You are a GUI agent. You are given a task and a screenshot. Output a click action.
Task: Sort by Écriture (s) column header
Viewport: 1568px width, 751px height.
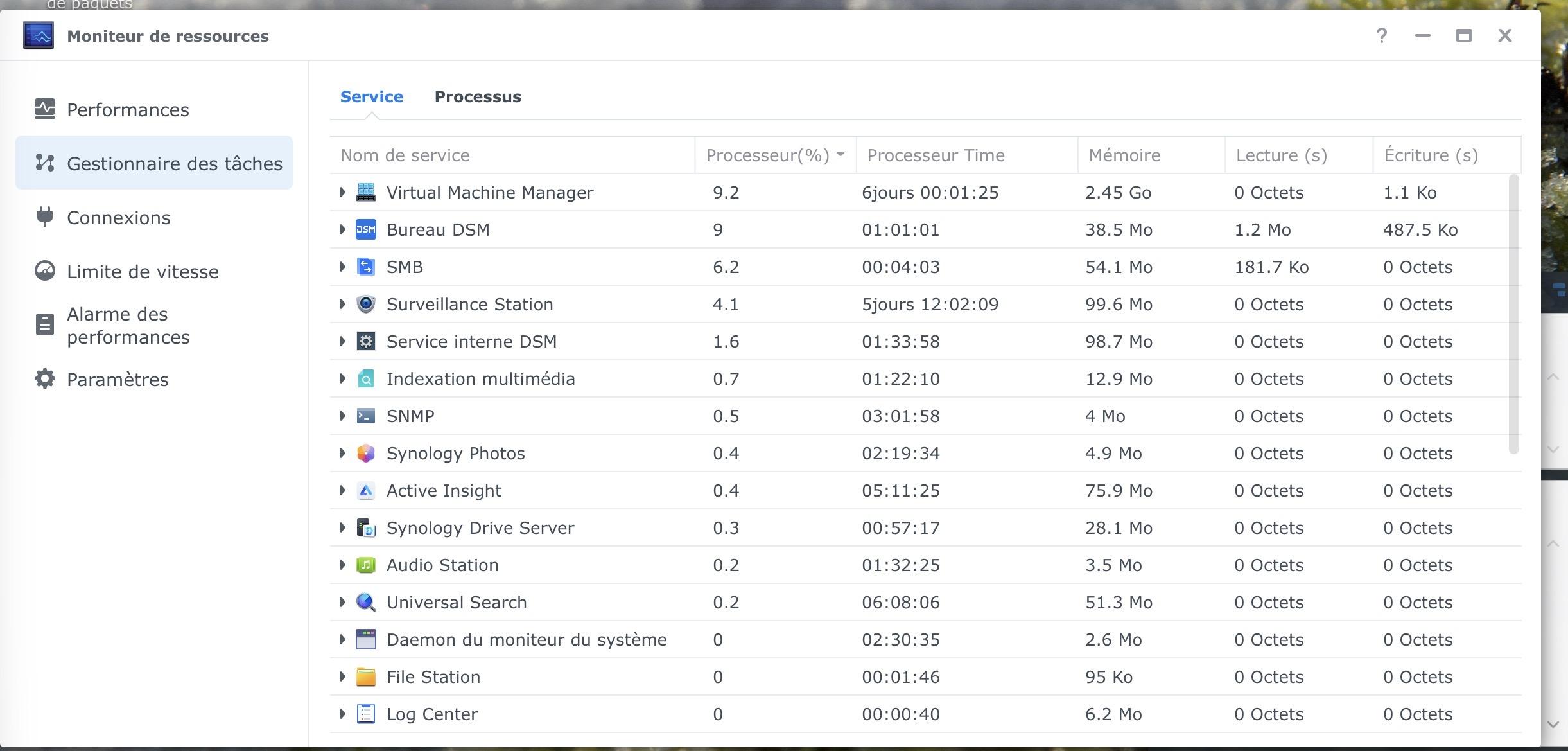click(1447, 155)
